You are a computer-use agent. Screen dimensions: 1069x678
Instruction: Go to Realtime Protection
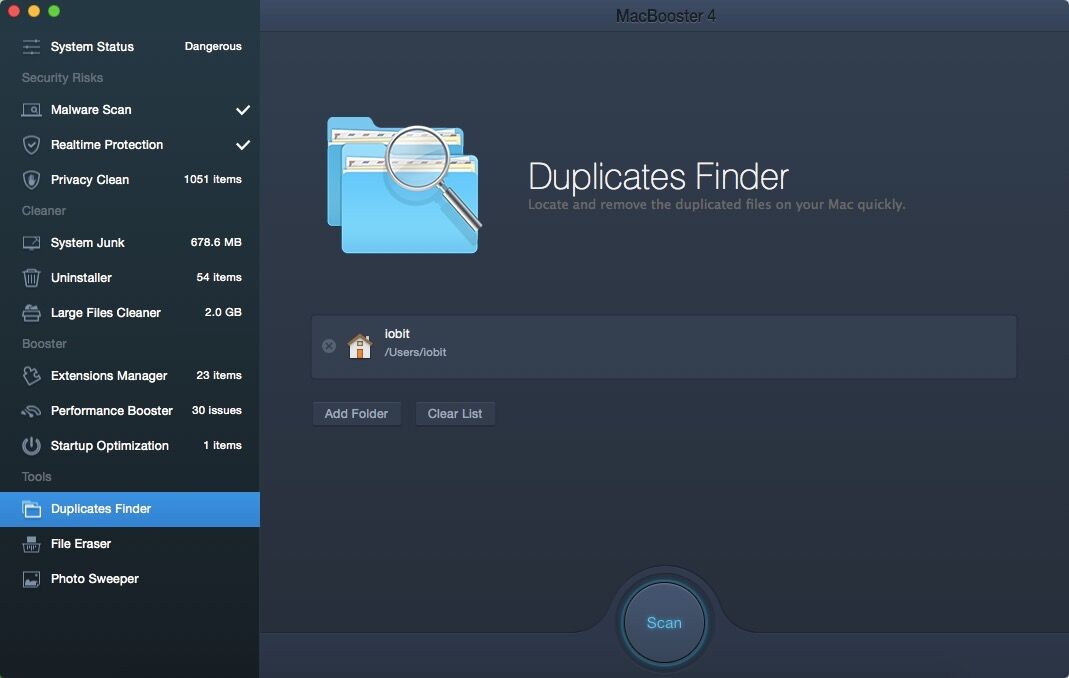click(130, 145)
